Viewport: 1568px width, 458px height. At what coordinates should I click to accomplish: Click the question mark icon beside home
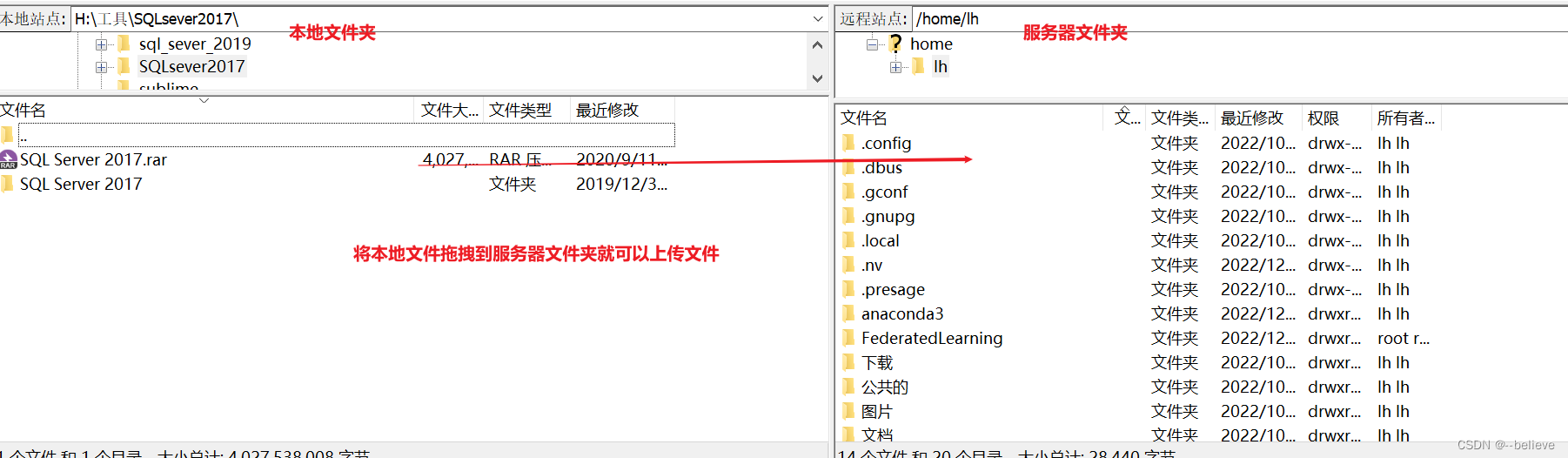pyautogui.click(x=895, y=44)
